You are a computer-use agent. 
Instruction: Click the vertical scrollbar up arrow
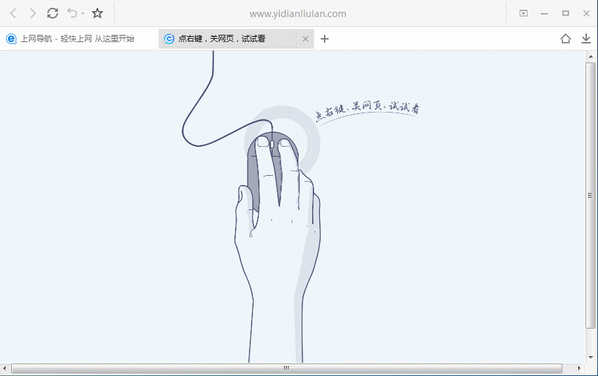coord(591,57)
